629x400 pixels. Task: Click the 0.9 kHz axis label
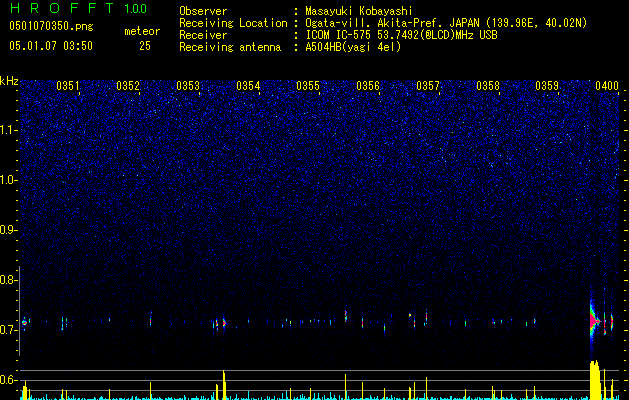pos(9,230)
